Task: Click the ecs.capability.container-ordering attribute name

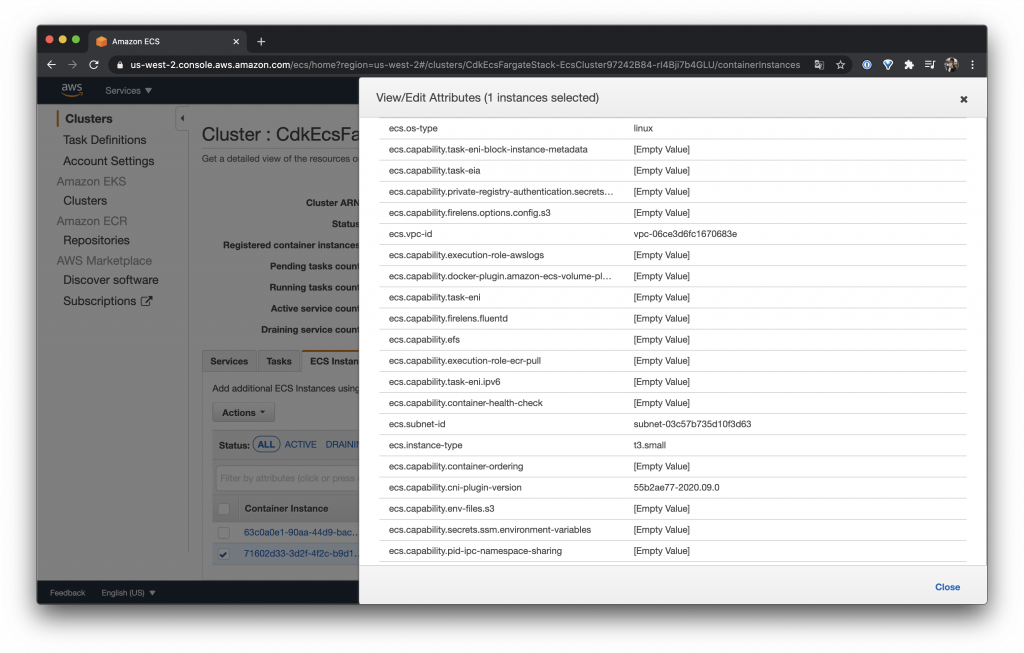Action: coord(456,466)
